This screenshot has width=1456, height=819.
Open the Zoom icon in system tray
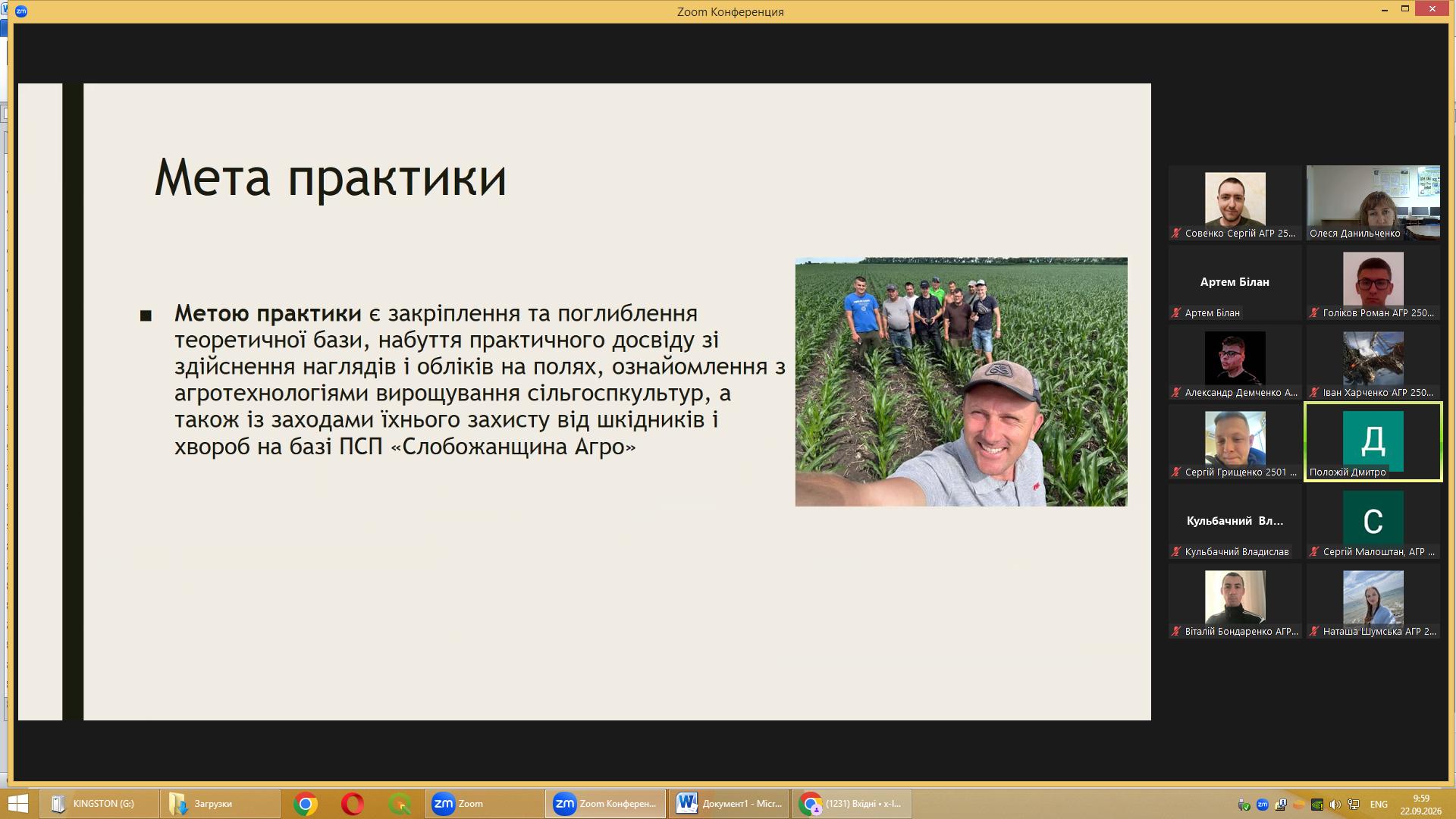(1263, 805)
